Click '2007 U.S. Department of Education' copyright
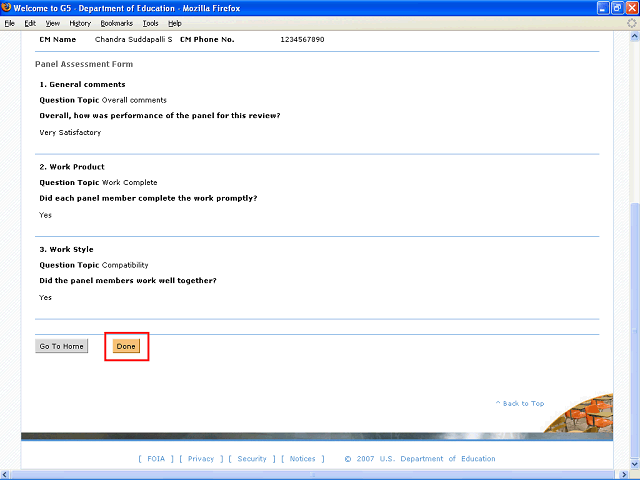The image size is (640, 480). pos(426,459)
